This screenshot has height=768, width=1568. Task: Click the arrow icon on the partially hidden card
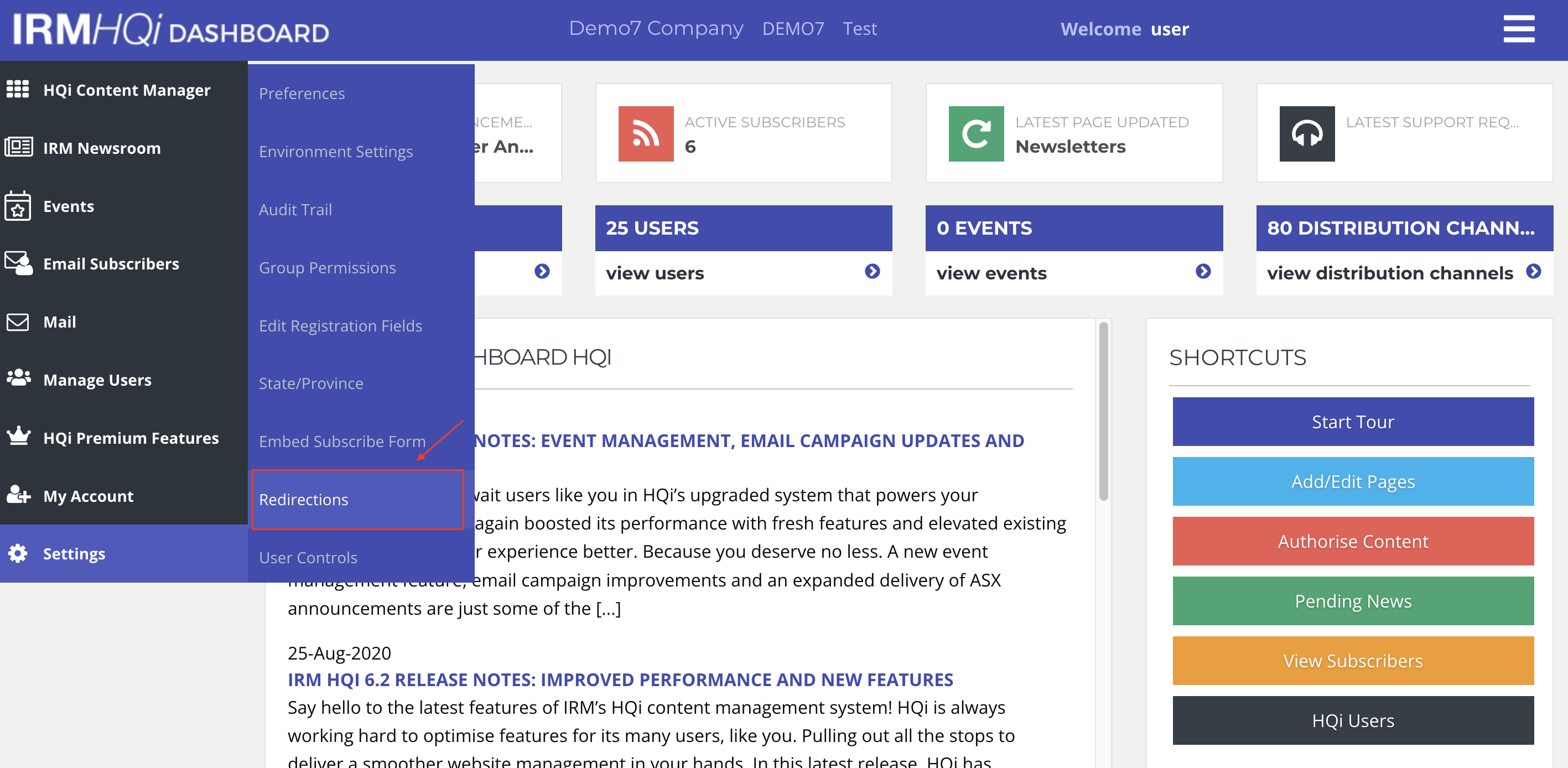(x=542, y=272)
